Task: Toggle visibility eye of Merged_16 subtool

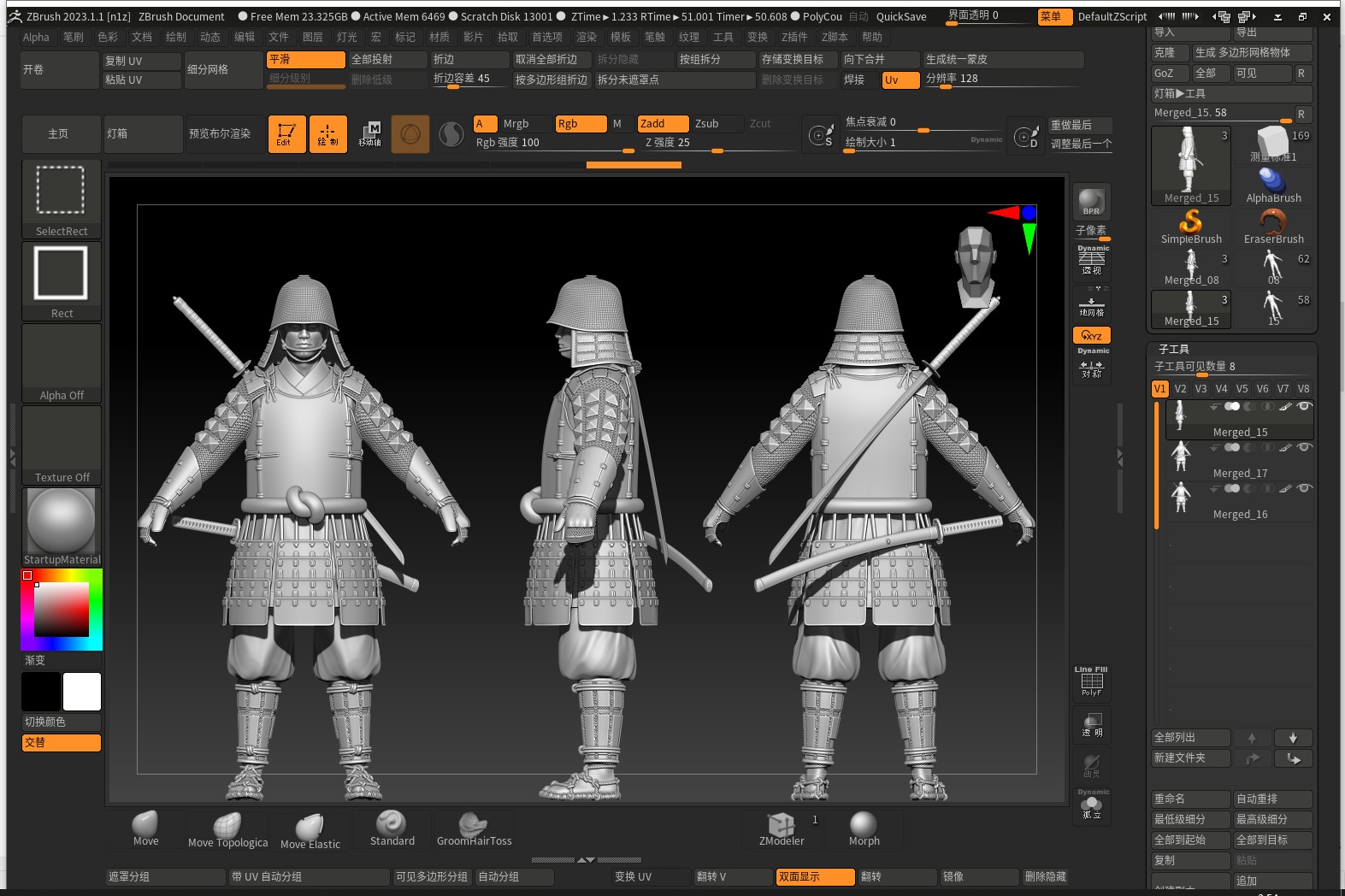Action: tap(1304, 488)
